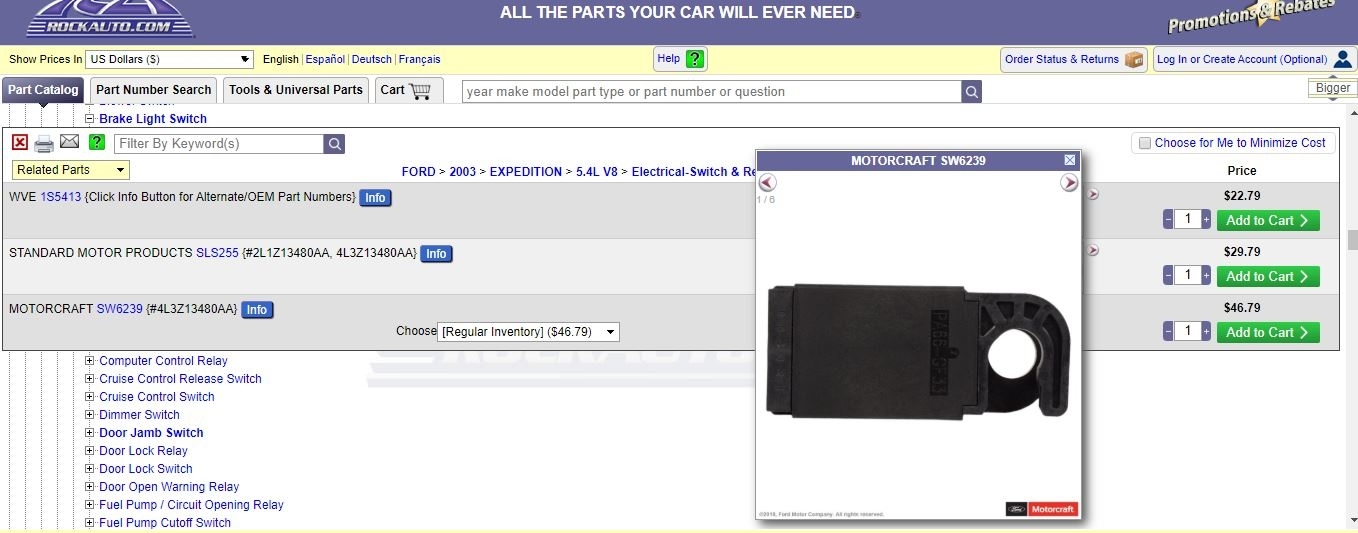
Task: Enable Choose for Me to Minimize Cost checkbox
Action: tap(1145, 143)
